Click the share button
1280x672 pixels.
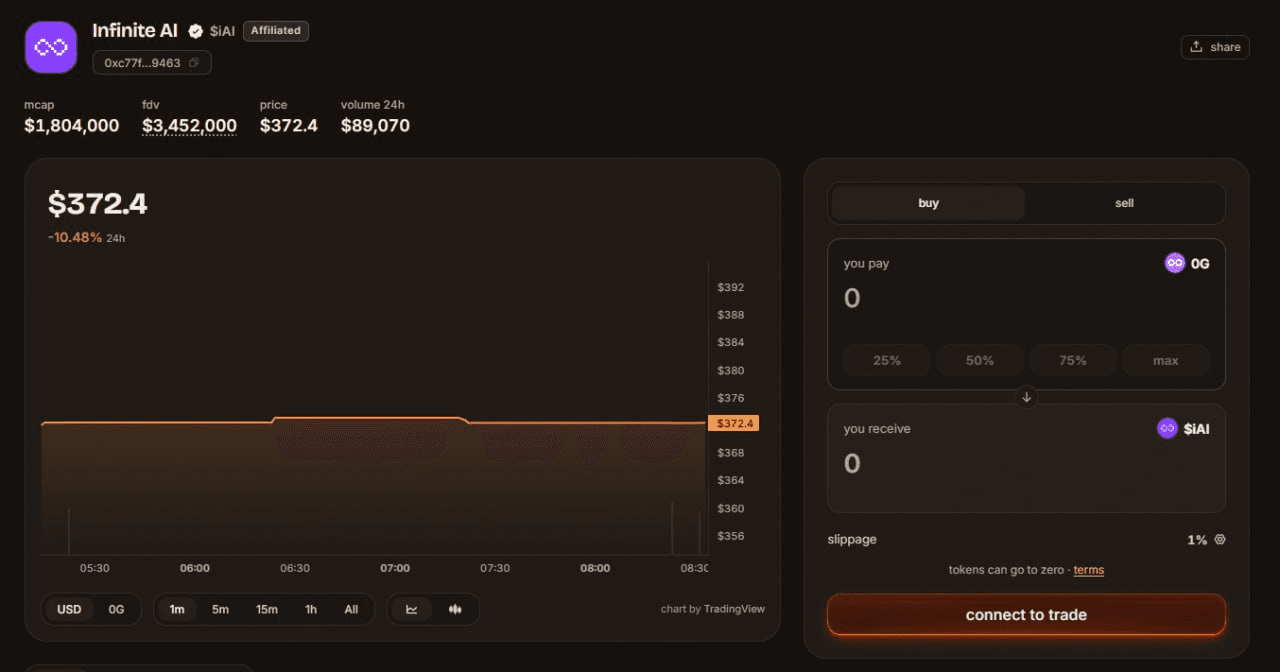tap(1215, 47)
